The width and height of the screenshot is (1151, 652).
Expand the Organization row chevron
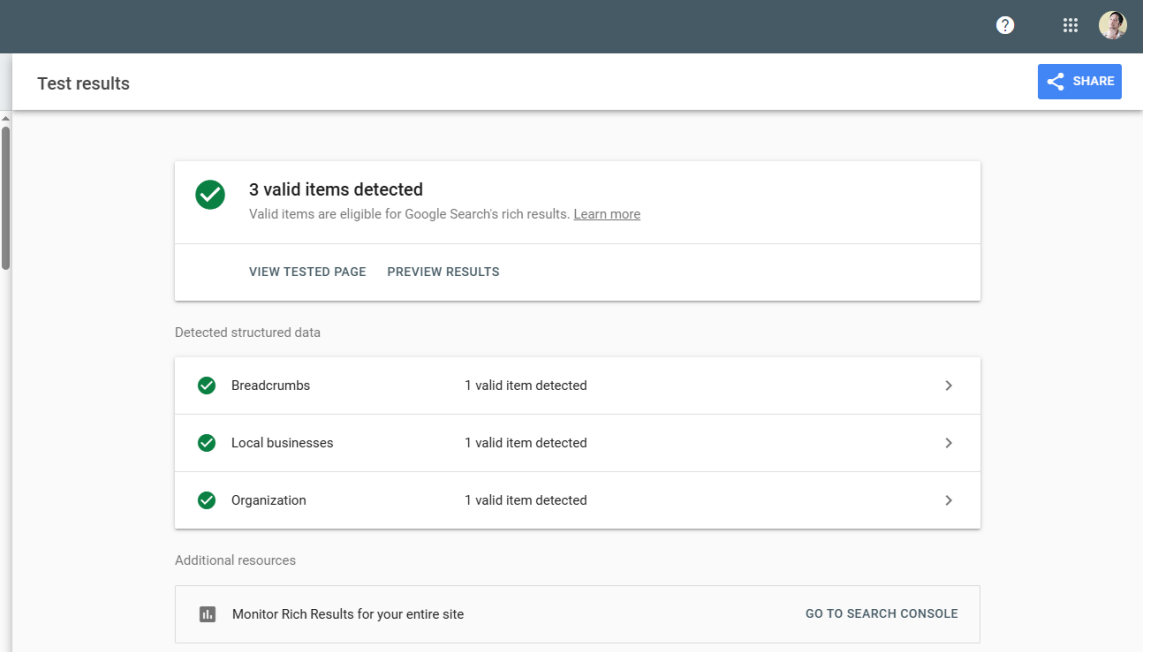(948, 500)
